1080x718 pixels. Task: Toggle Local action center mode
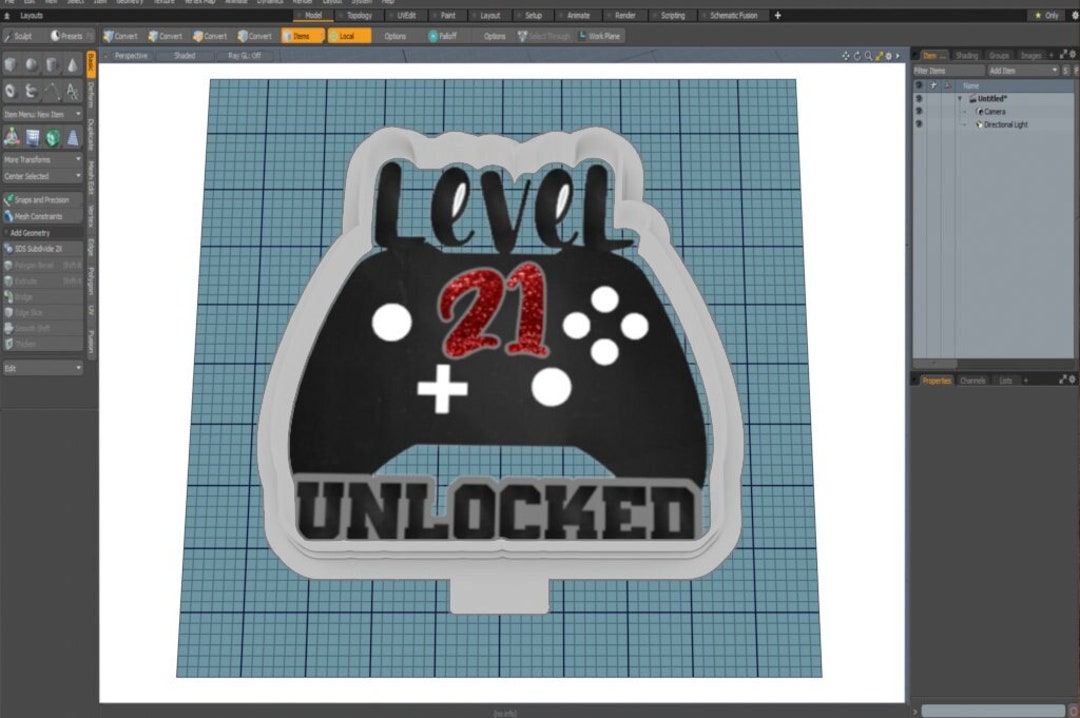coord(347,35)
